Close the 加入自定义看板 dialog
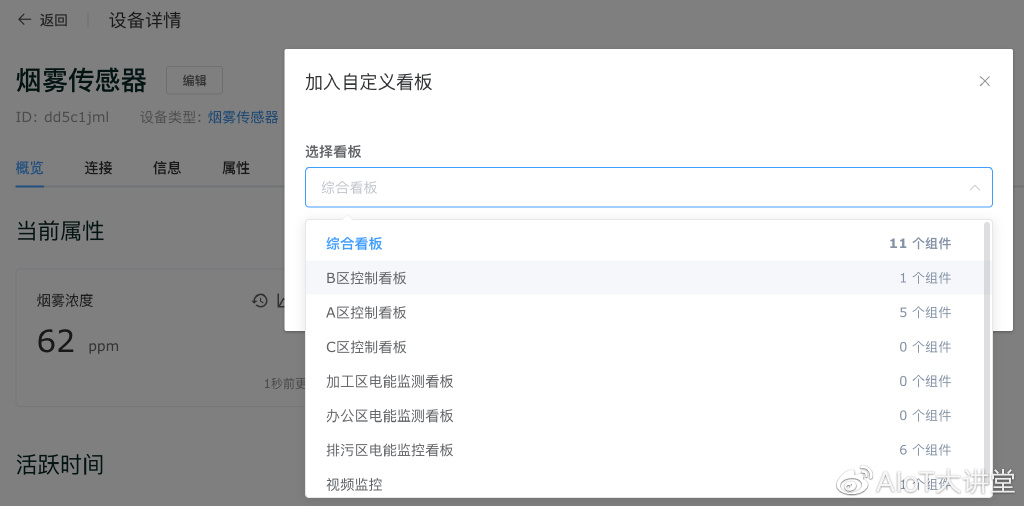The height and width of the screenshot is (506, 1024). click(x=985, y=82)
